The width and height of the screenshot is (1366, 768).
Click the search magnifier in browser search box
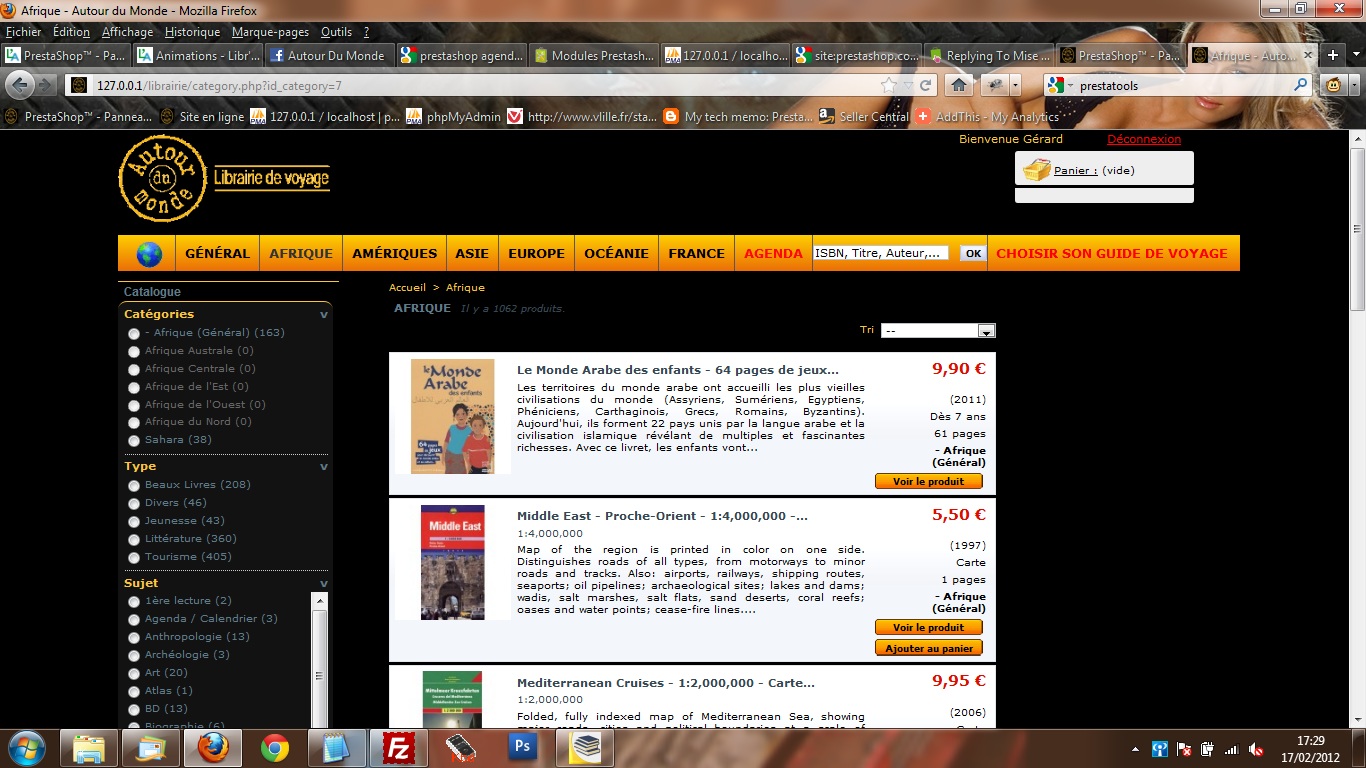(1301, 86)
